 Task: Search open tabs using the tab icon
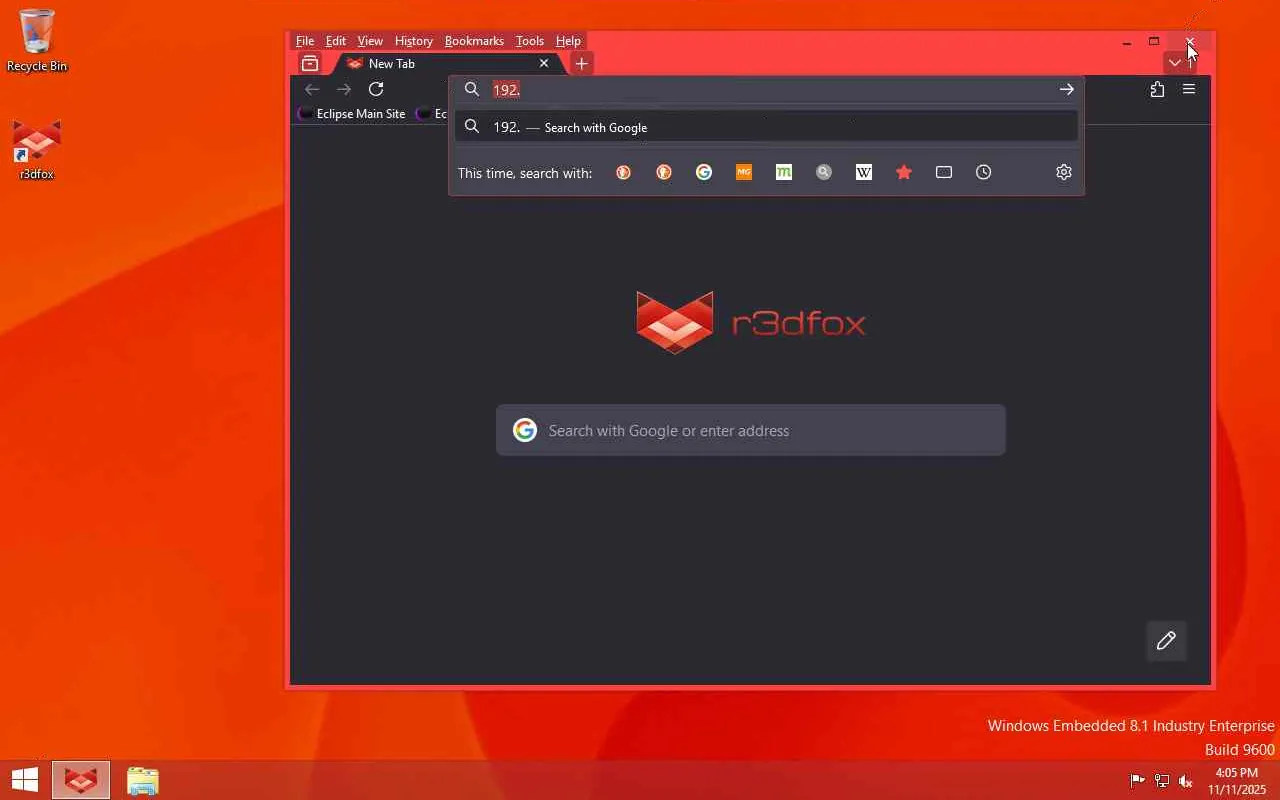[944, 172]
